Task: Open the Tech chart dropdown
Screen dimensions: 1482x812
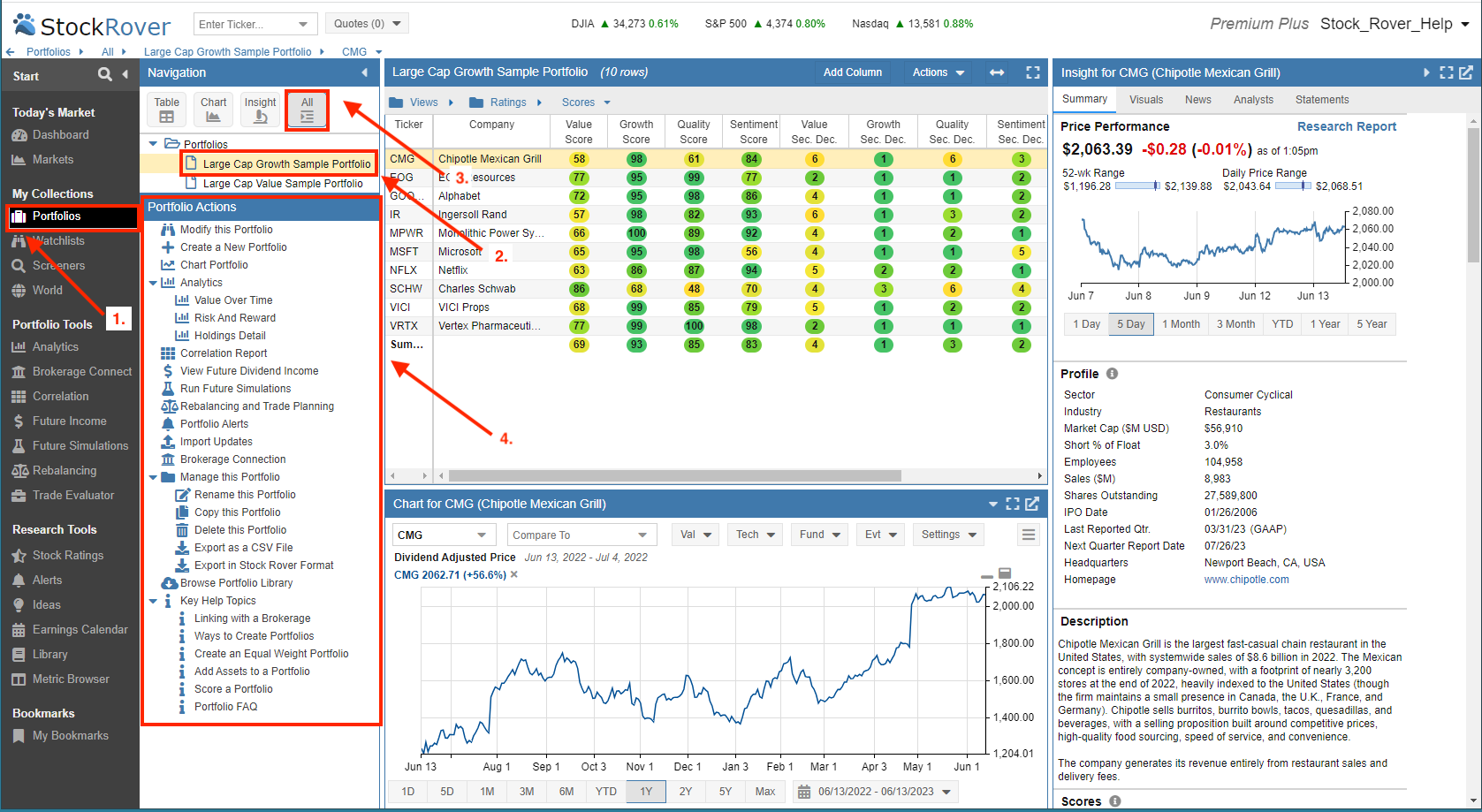Action: [x=756, y=535]
